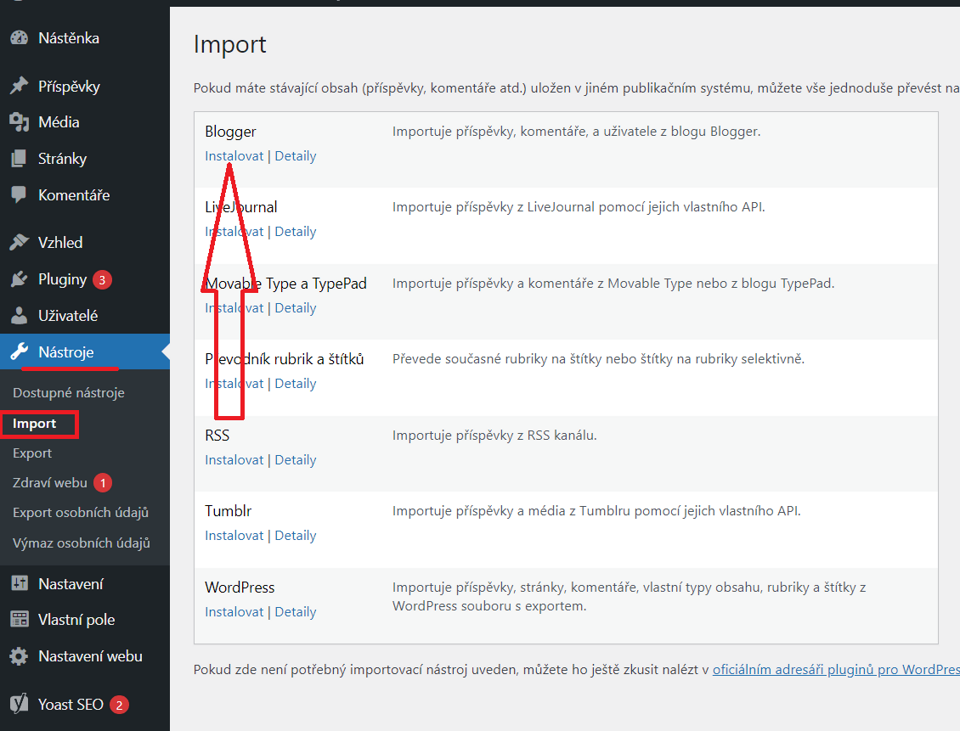
Task: Click the RSS importer name
Action: (217, 435)
